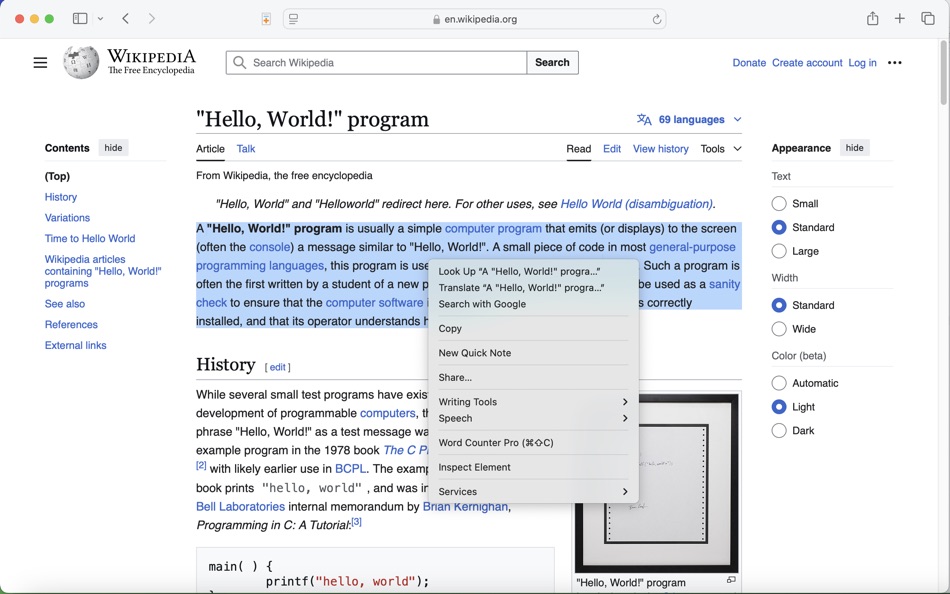950x594 pixels.
Task: Expand Writing Tools submenu
Action: [533, 402]
